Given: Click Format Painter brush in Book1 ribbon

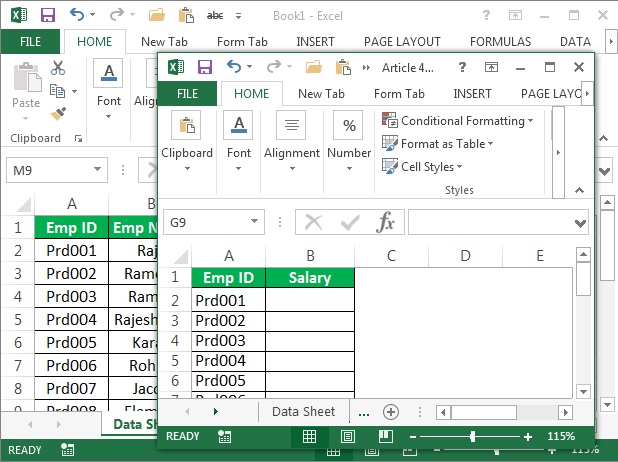Looking at the screenshot, I should tap(58, 114).
